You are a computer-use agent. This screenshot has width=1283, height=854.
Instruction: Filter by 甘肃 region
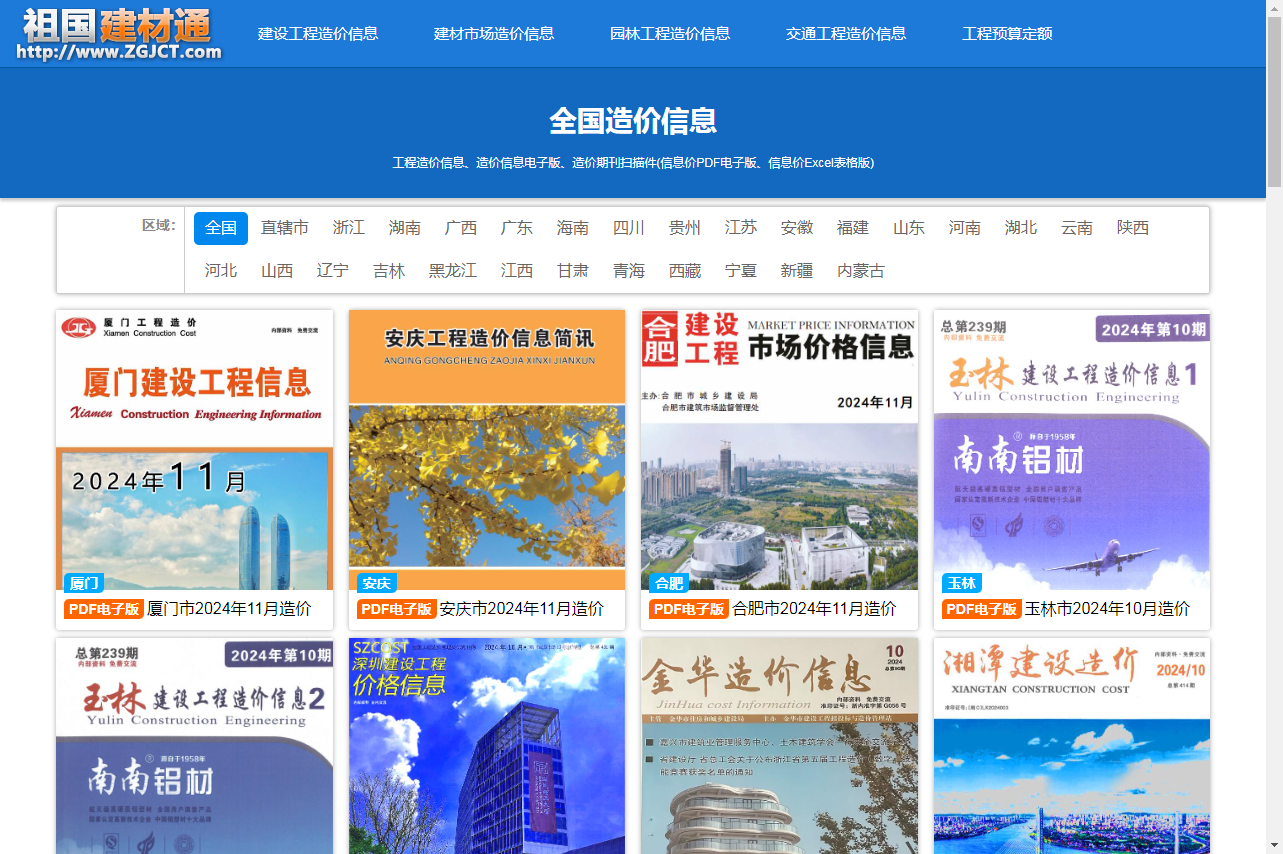pos(573,271)
